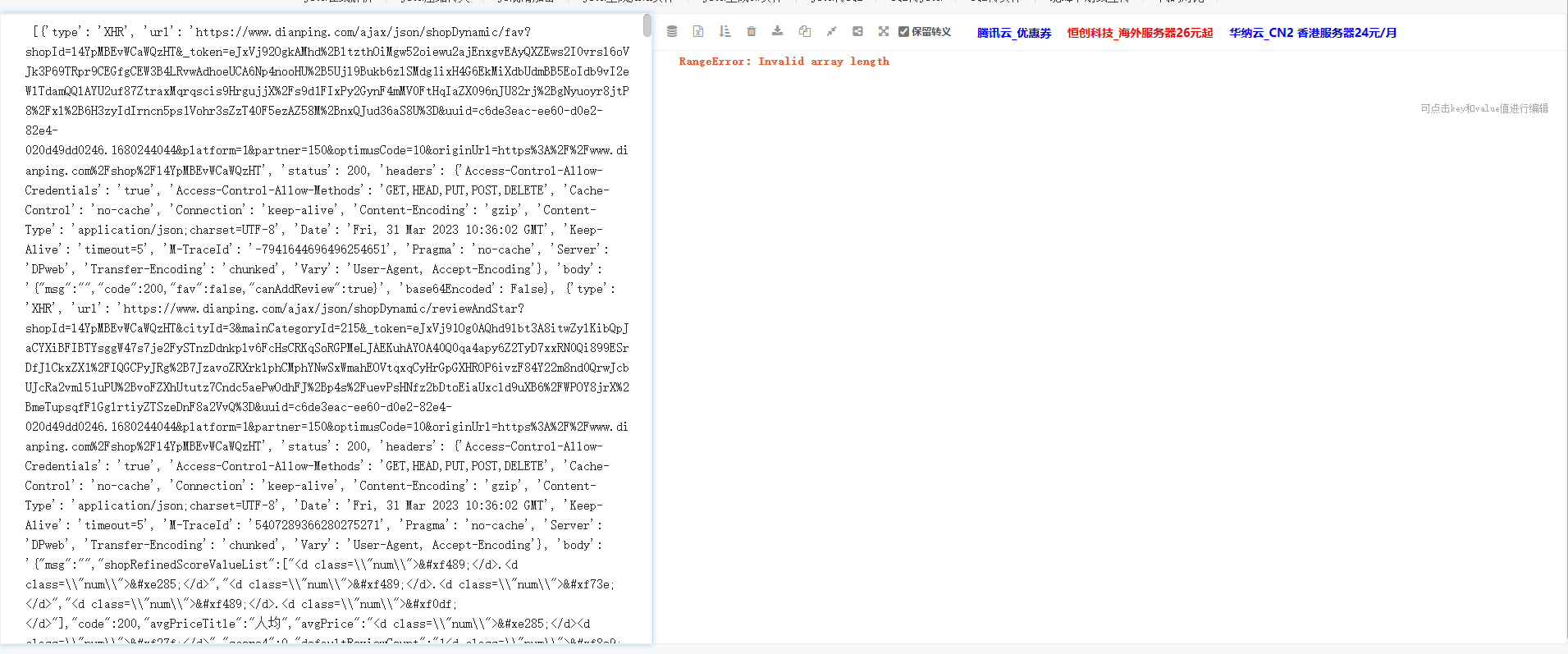This screenshot has height=654, width=1568.
Task: Click inside the JSON input text area
Action: click(x=327, y=328)
